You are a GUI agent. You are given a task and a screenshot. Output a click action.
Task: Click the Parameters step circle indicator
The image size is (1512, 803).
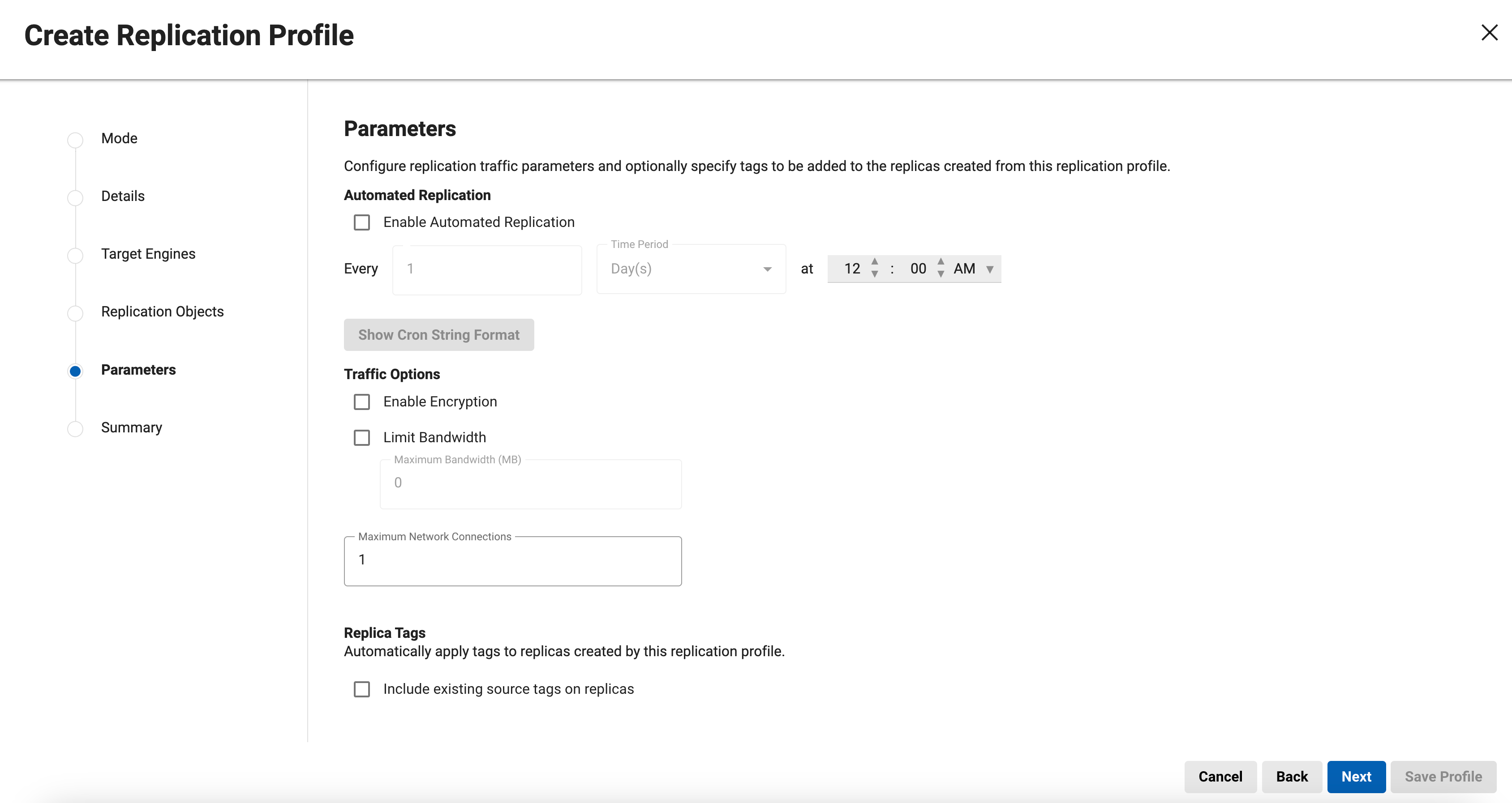pos(75,371)
